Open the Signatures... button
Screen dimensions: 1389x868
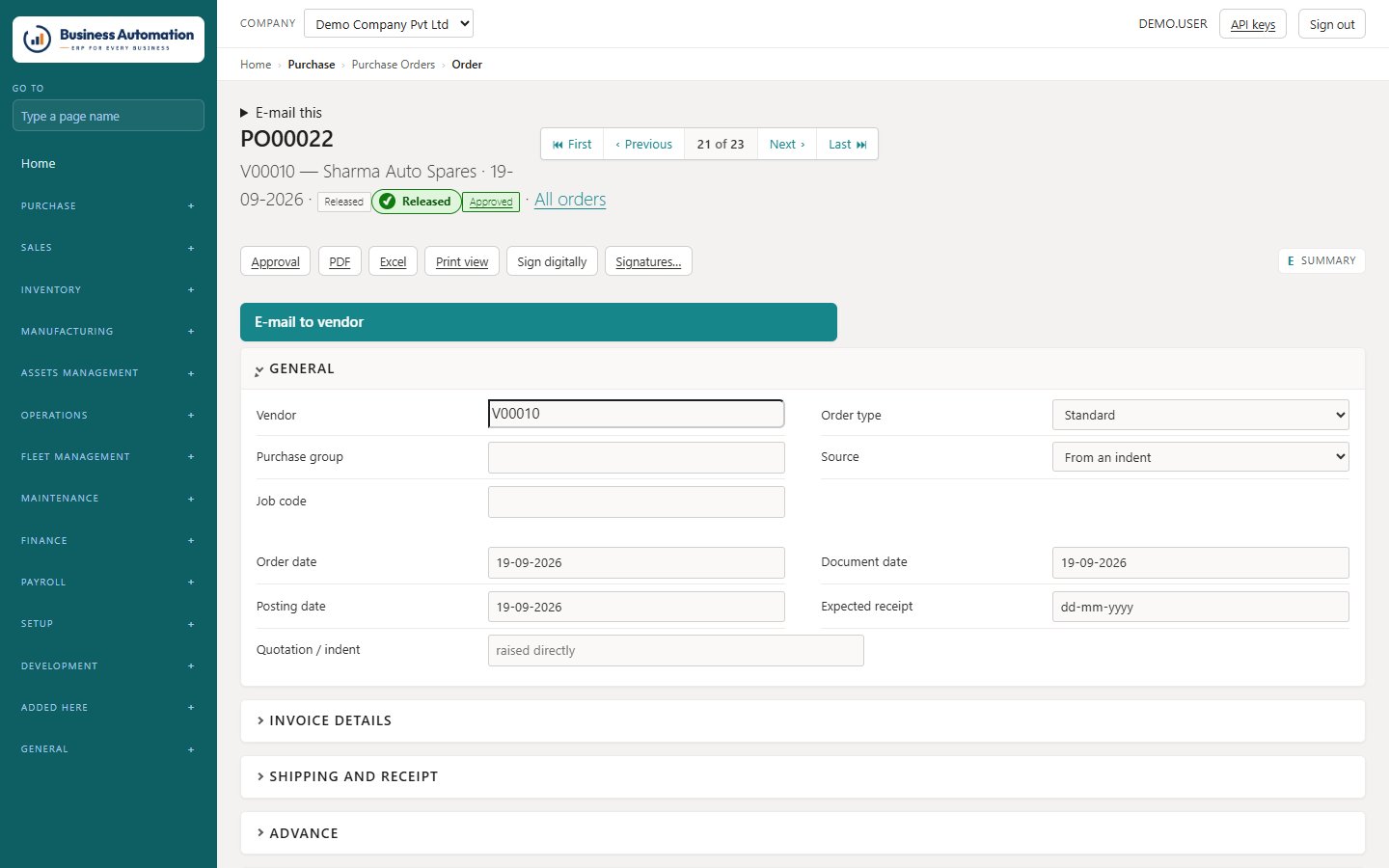pyautogui.click(x=648, y=261)
